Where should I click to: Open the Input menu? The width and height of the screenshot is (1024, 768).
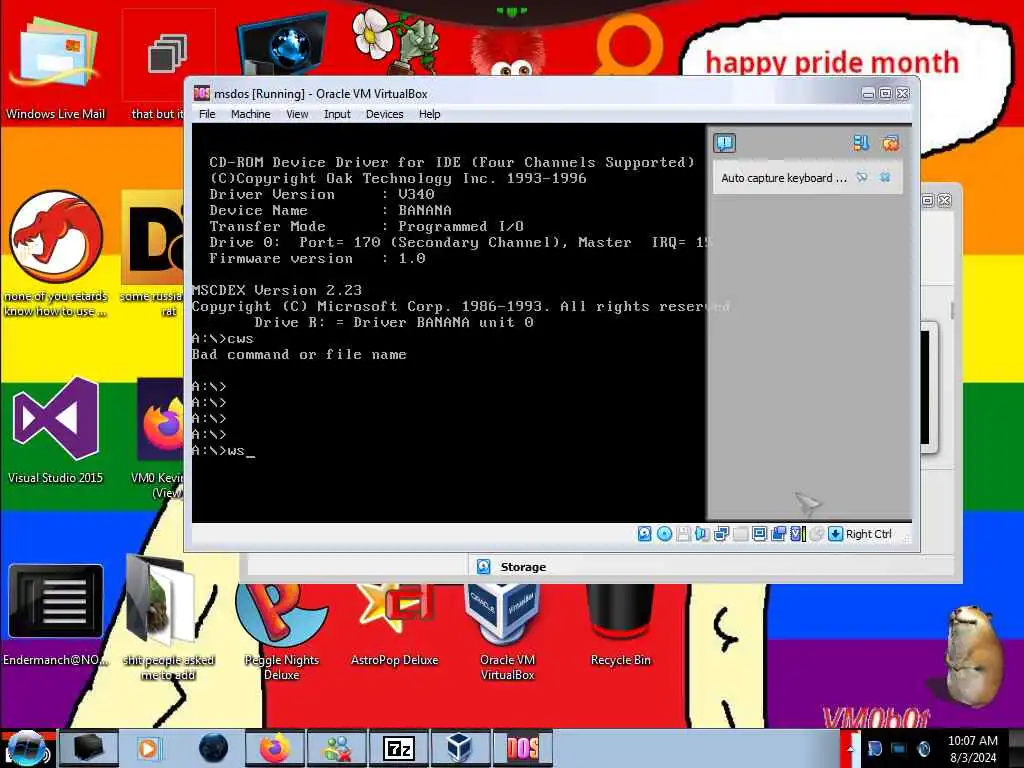(337, 114)
